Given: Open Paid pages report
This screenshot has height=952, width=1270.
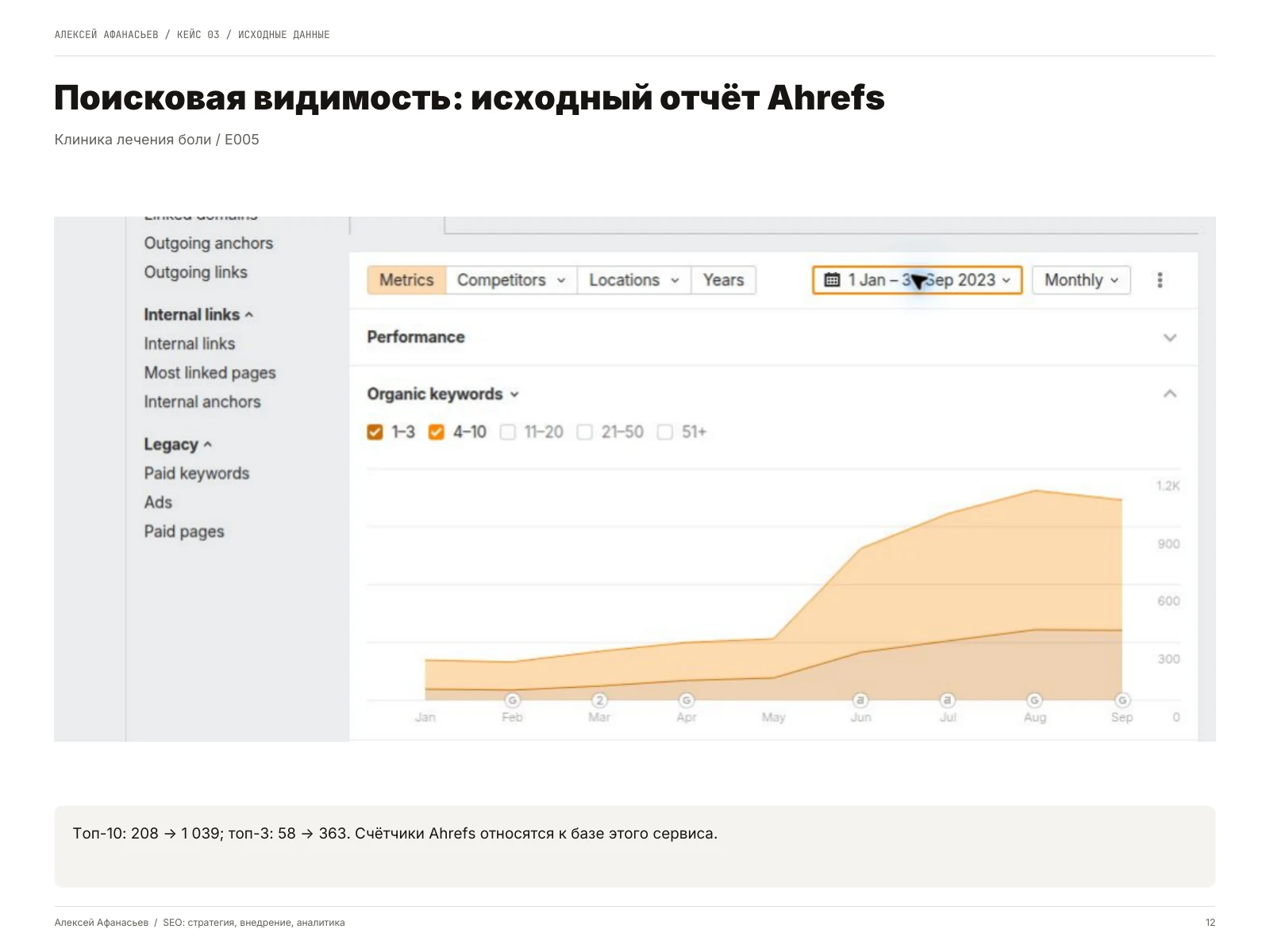Looking at the screenshot, I should [x=183, y=532].
